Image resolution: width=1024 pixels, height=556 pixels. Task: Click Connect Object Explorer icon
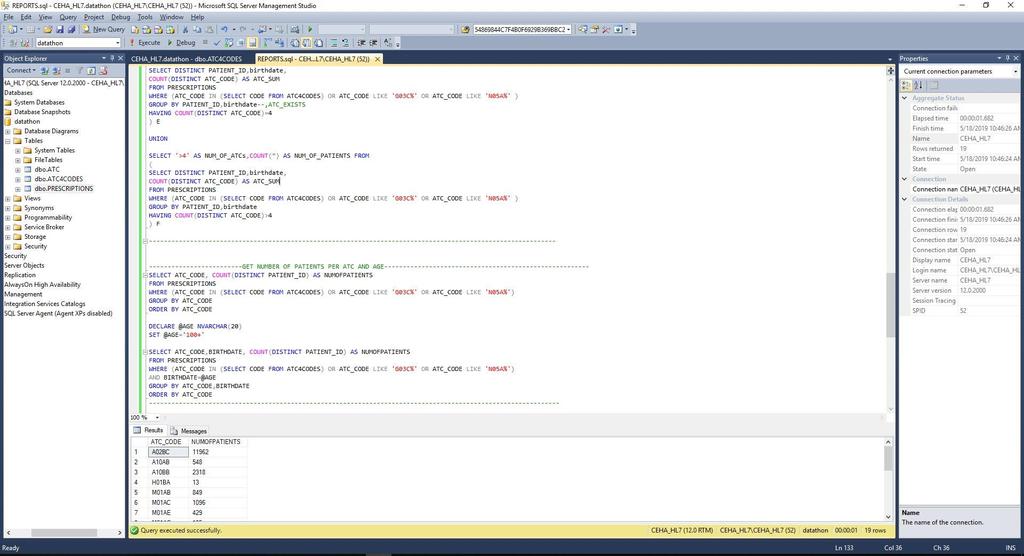coord(44,71)
